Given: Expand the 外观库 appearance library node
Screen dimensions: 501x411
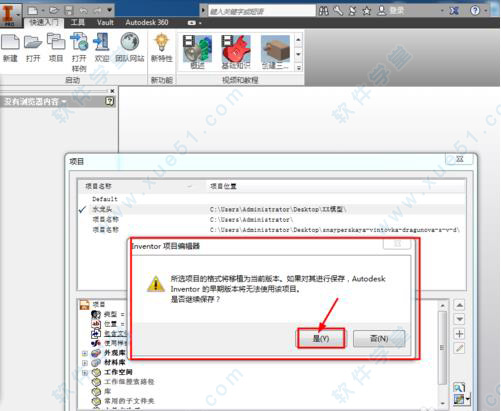Looking at the screenshot, I should tap(85, 353).
